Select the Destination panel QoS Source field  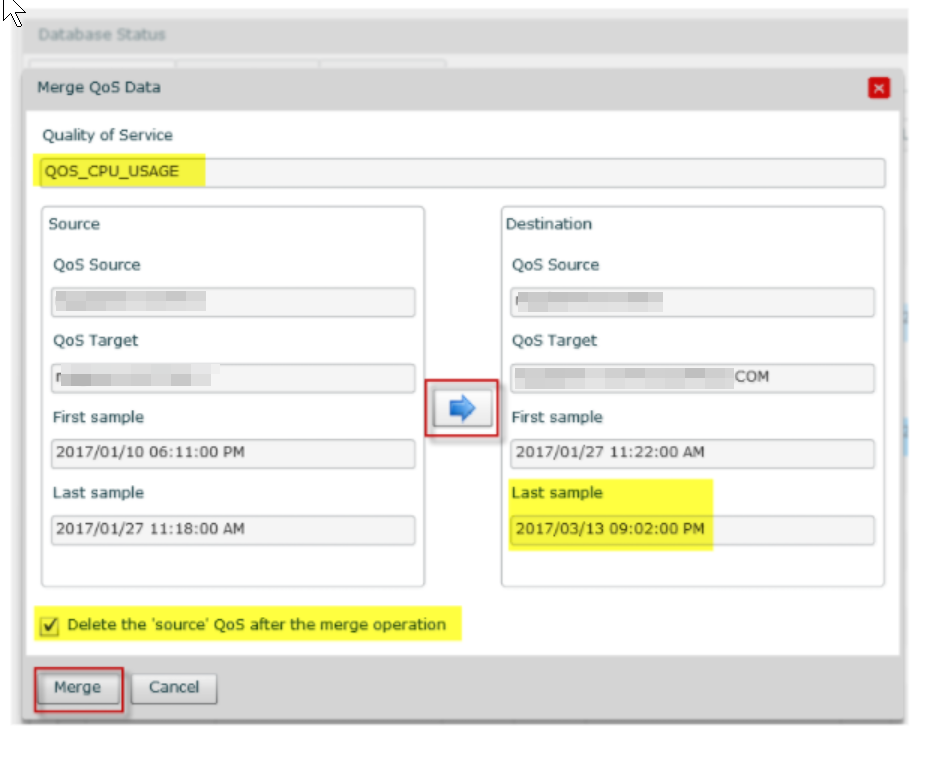[692, 302]
